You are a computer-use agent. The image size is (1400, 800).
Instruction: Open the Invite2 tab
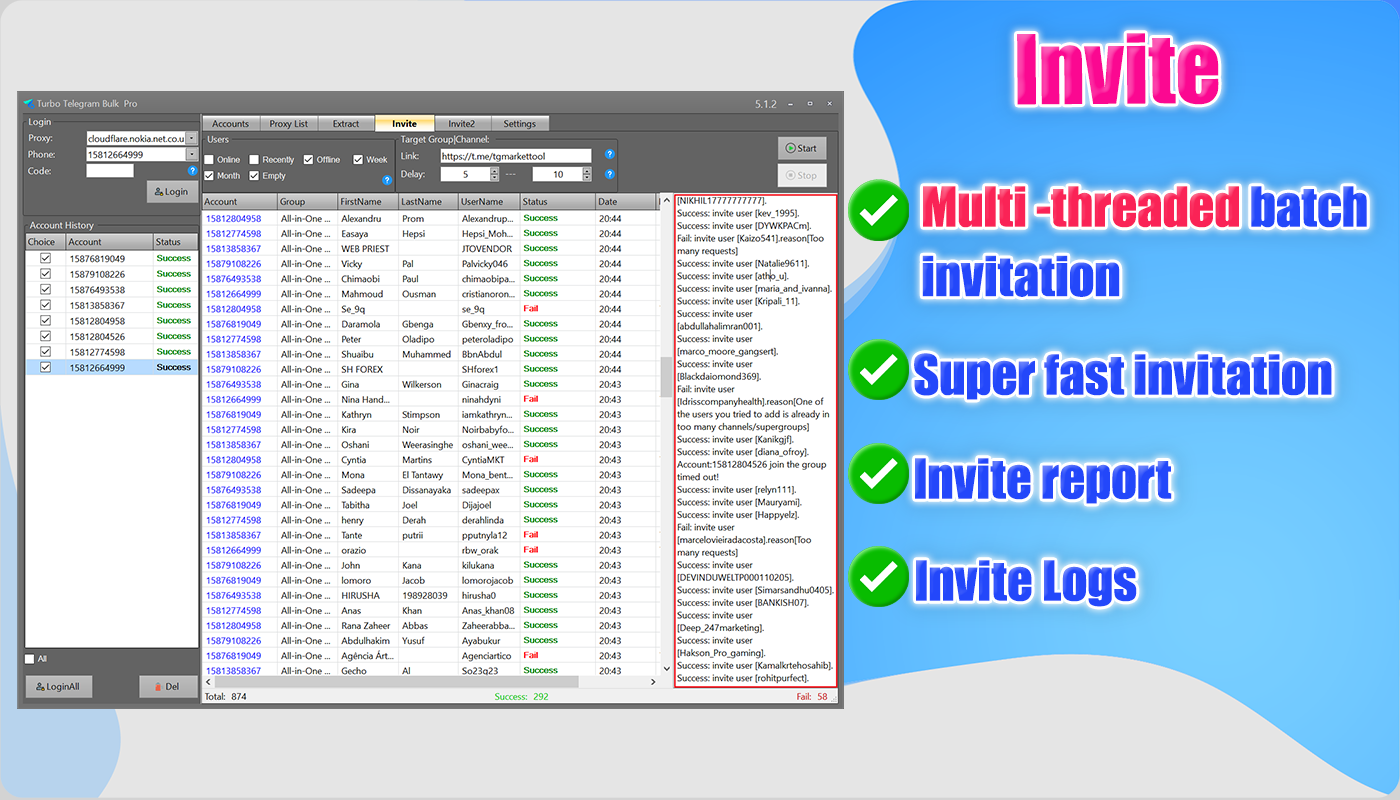462,124
